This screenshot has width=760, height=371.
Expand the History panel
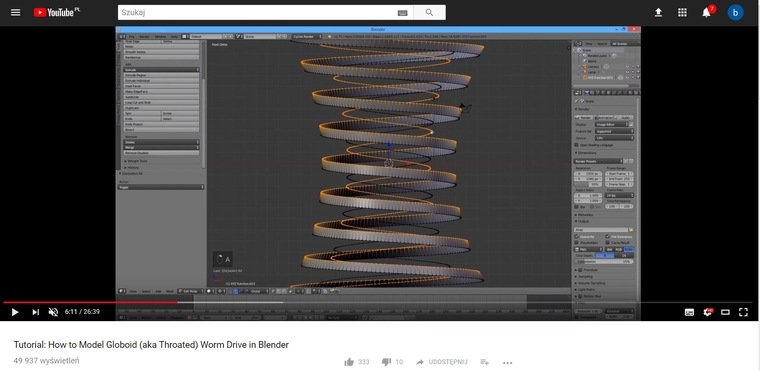point(132,167)
